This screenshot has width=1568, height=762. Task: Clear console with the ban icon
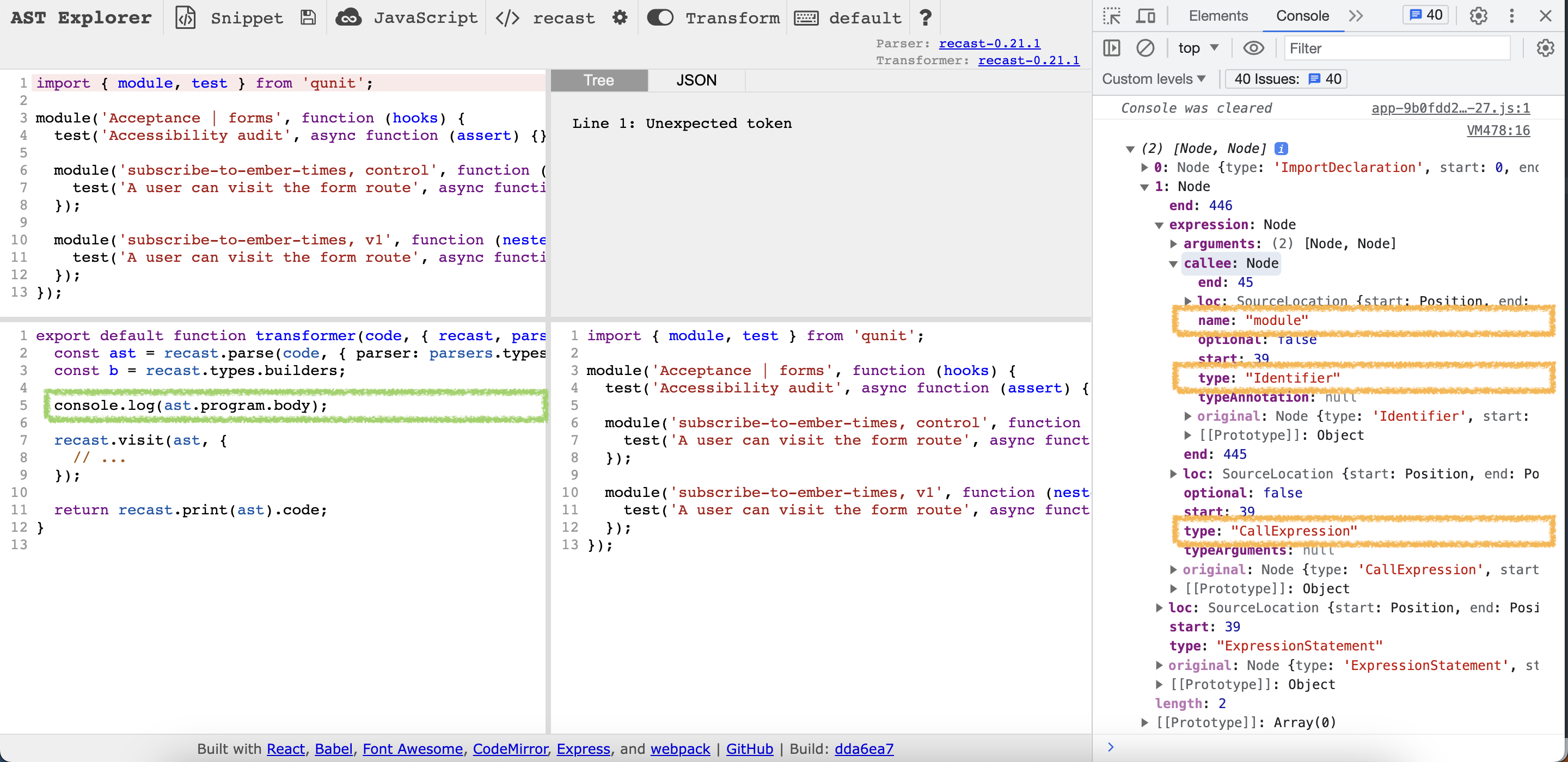point(1145,48)
